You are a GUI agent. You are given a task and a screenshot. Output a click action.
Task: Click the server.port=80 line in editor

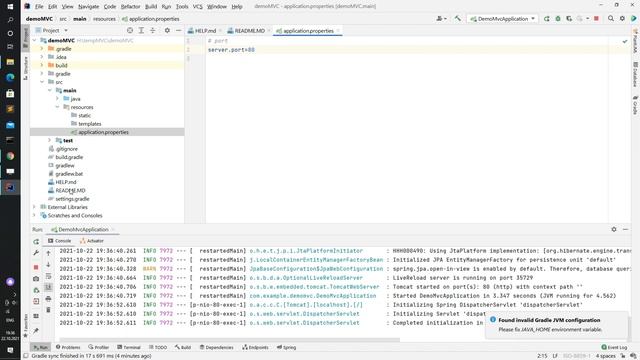[231, 50]
